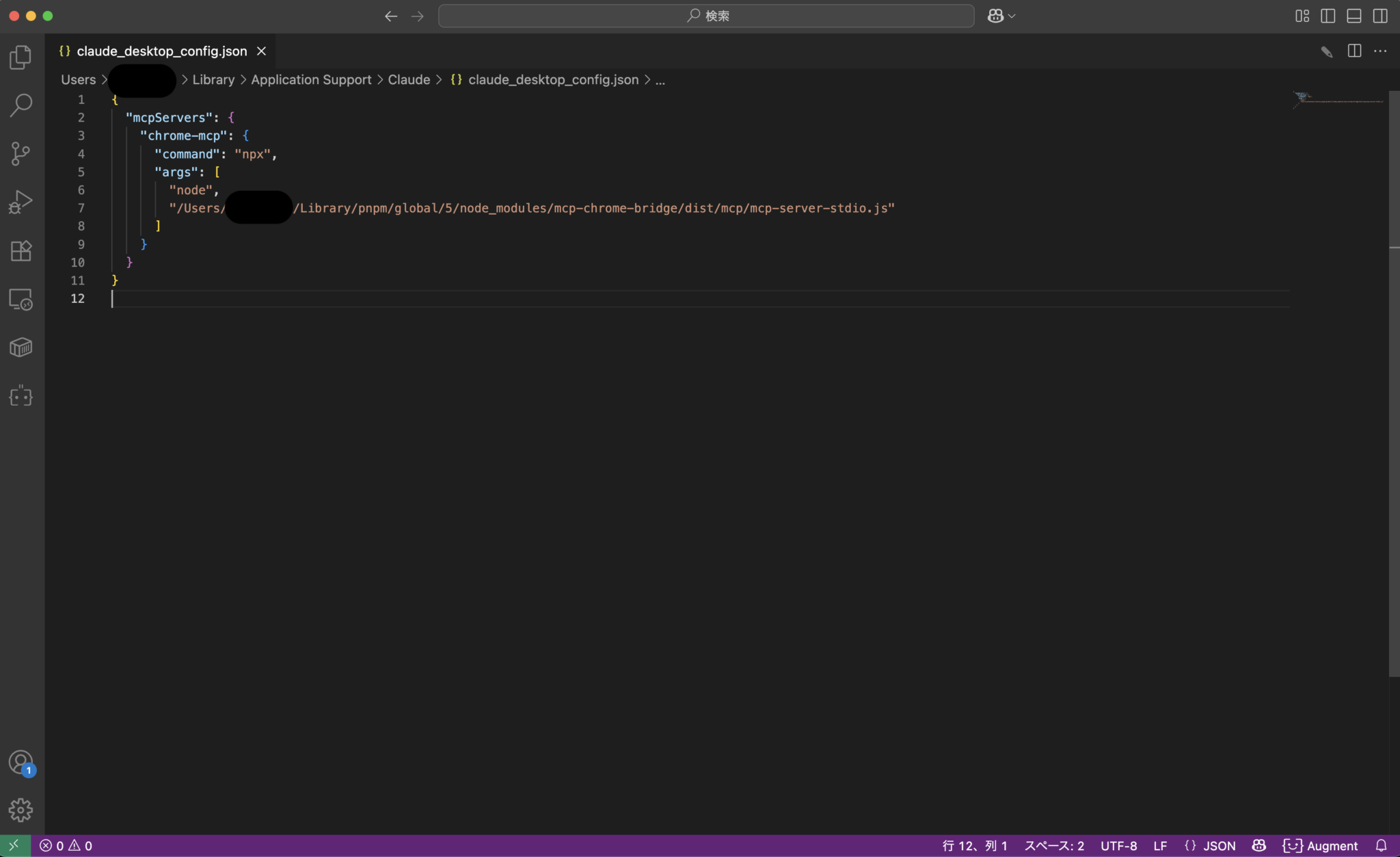Click the editor vertical scrollbar
This screenshot has width=1400, height=857.
(1394, 383)
